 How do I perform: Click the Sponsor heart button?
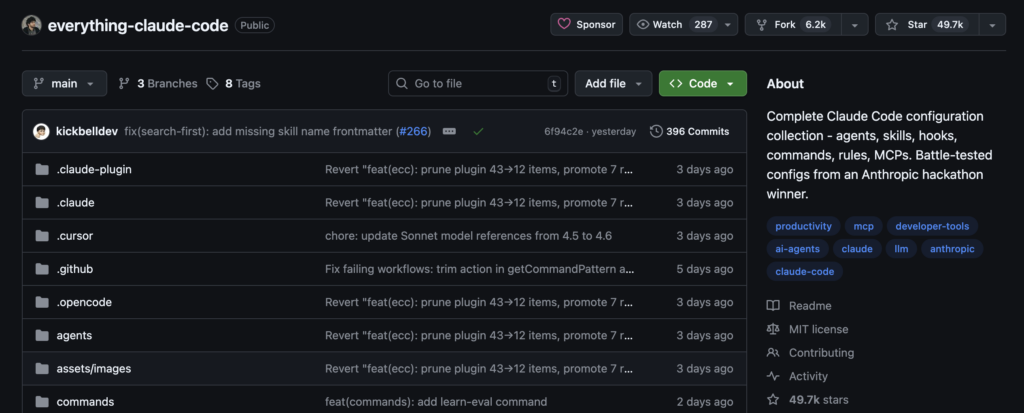(586, 25)
